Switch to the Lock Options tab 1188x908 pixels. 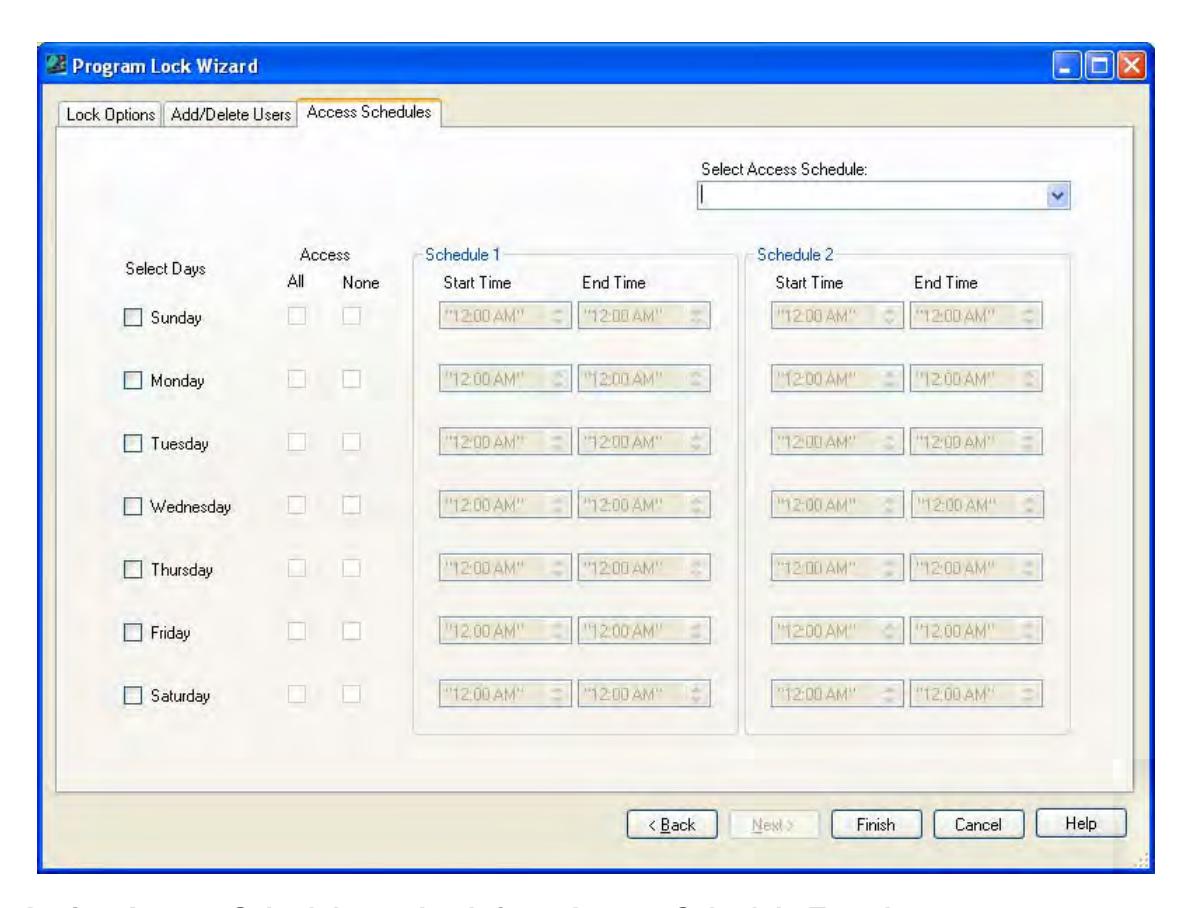[110, 114]
